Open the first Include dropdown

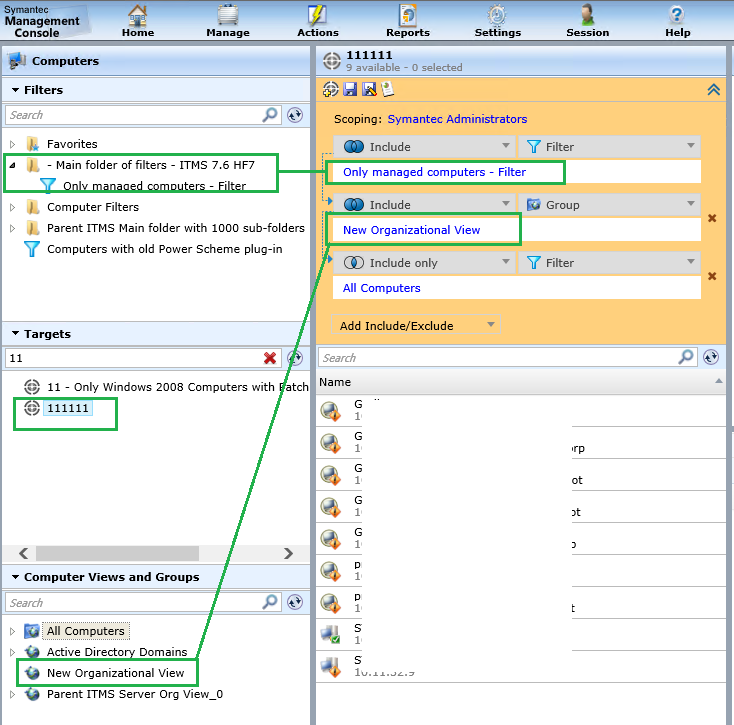click(x=424, y=146)
